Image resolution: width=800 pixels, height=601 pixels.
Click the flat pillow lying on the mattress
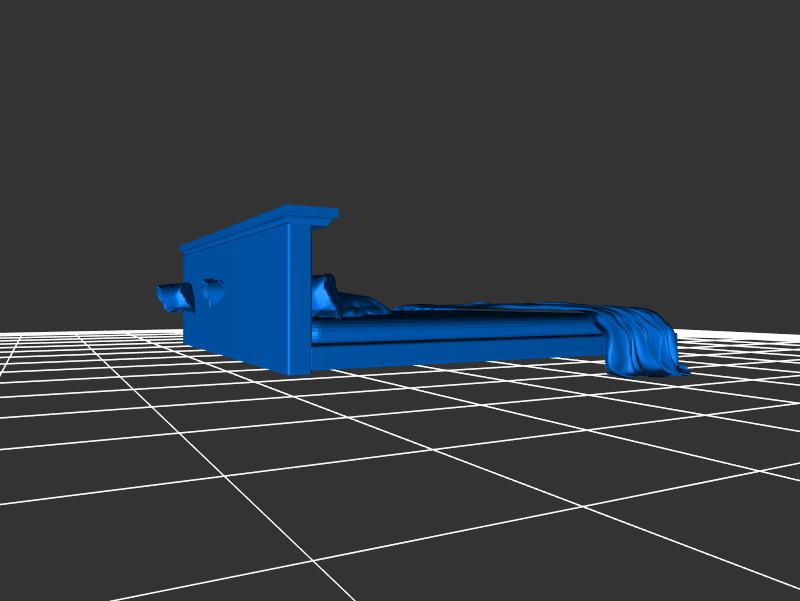363,305
